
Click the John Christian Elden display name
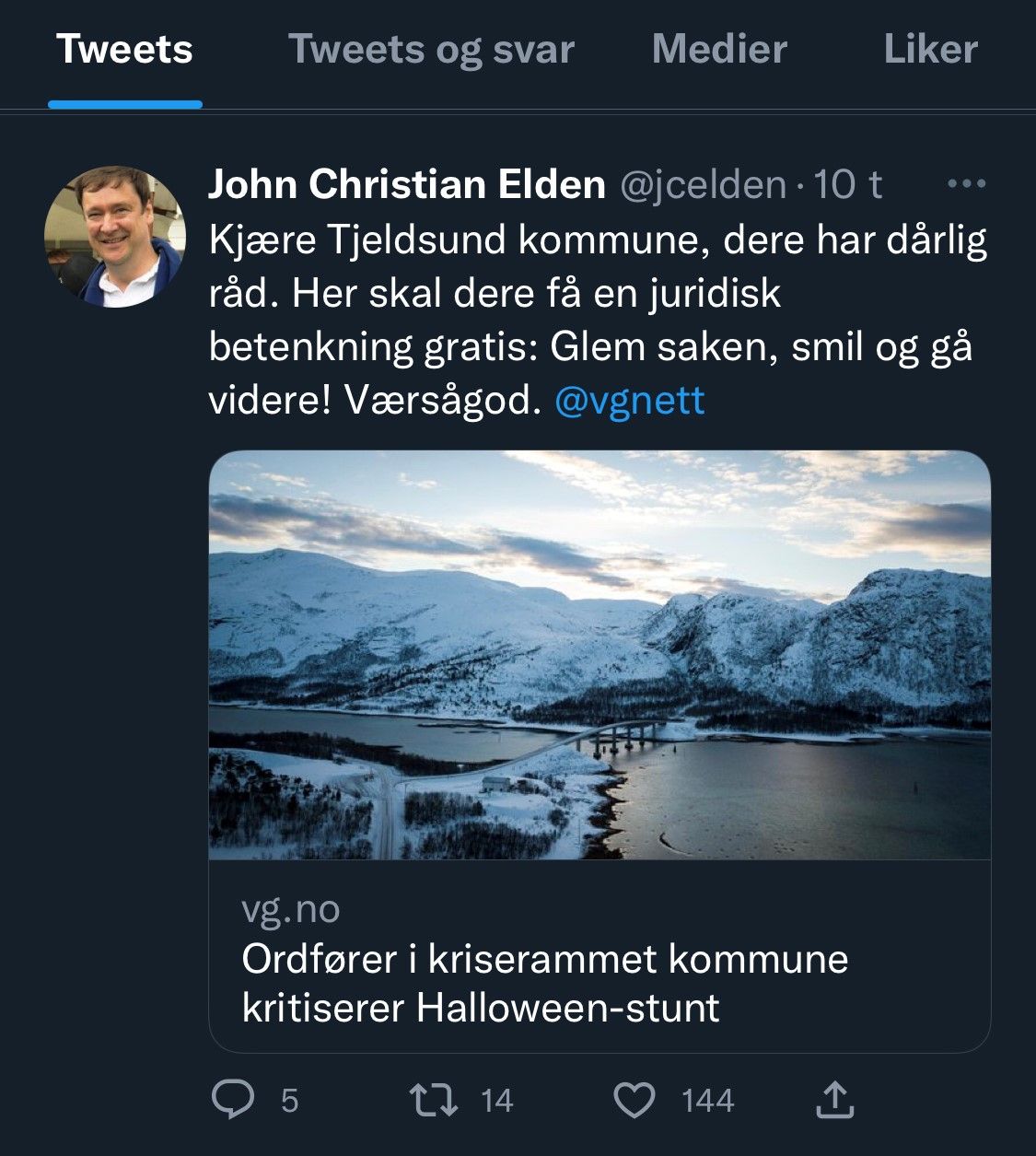406,184
